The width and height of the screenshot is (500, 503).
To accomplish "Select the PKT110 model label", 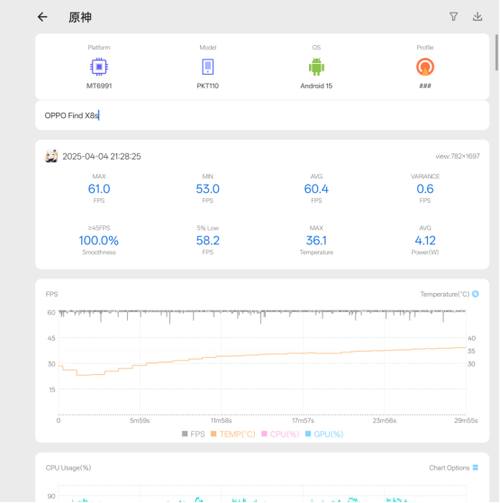I will point(208,86).
